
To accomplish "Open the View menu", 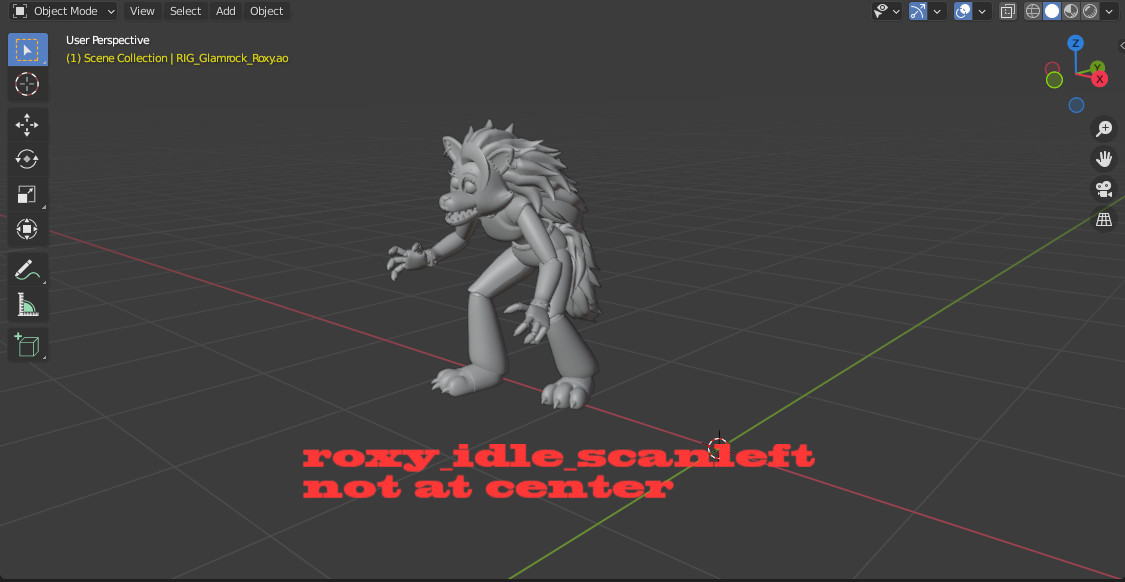I will tap(142, 11).
